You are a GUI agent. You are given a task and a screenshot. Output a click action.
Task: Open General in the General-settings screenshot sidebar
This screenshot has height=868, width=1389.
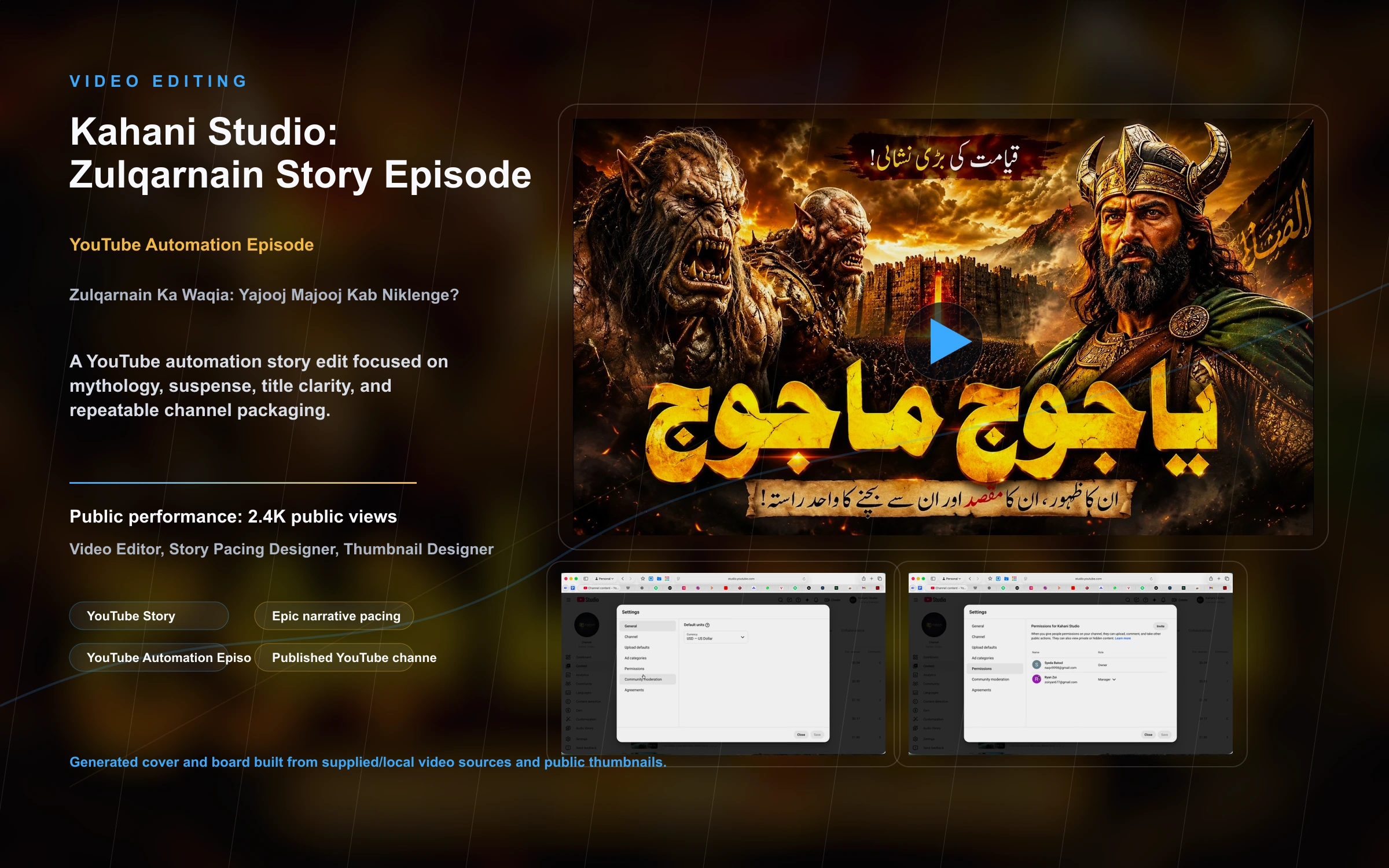[648, 626]
